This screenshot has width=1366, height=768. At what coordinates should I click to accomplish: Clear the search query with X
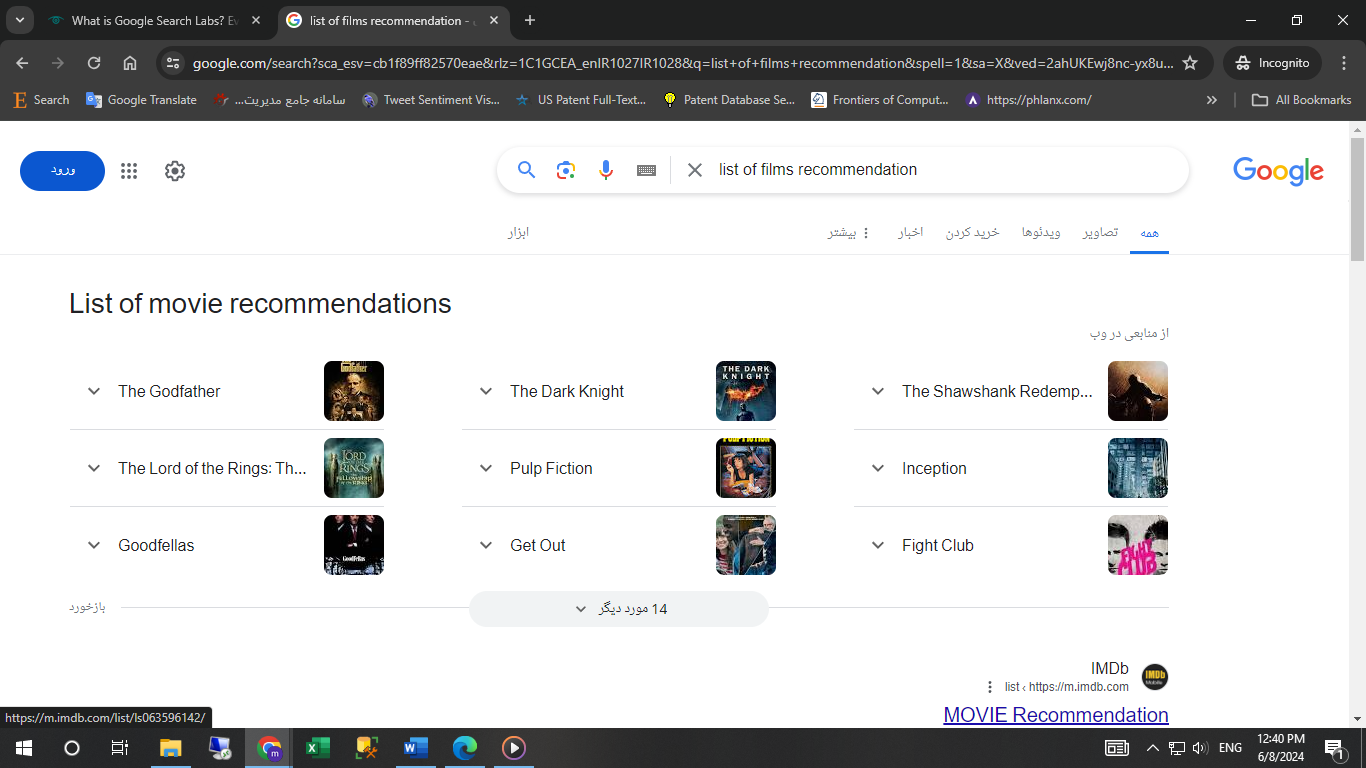click(695, 170)
